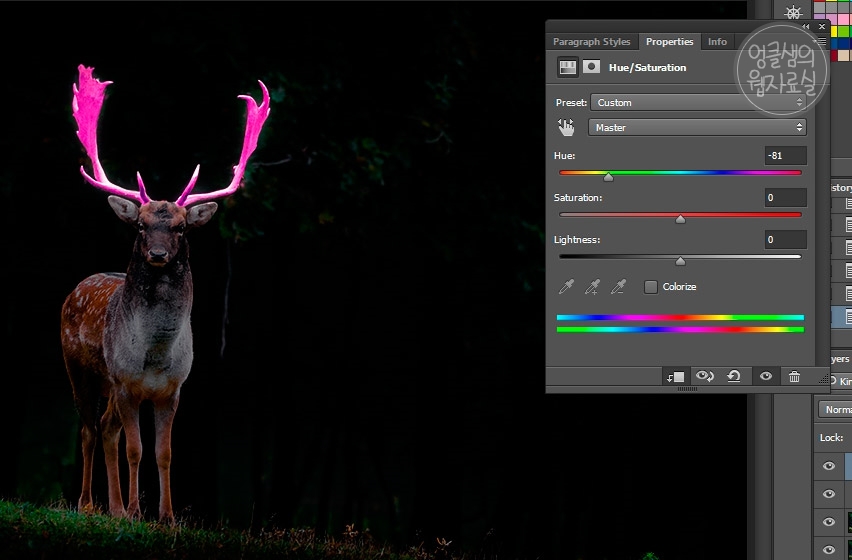Select the Hue/Saturation adjustment icon in Properties
The image size is (852, 560).
coord(567,67)
